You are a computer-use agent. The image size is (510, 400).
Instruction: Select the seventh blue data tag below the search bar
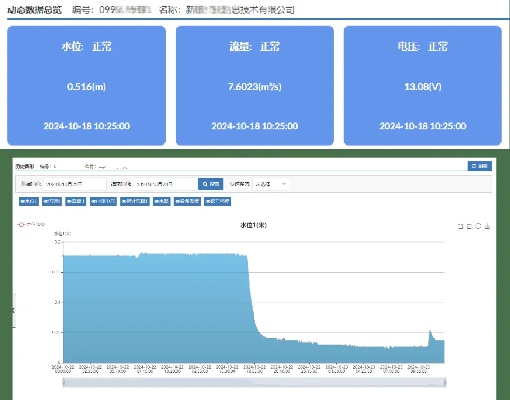(x=187, y=201)
